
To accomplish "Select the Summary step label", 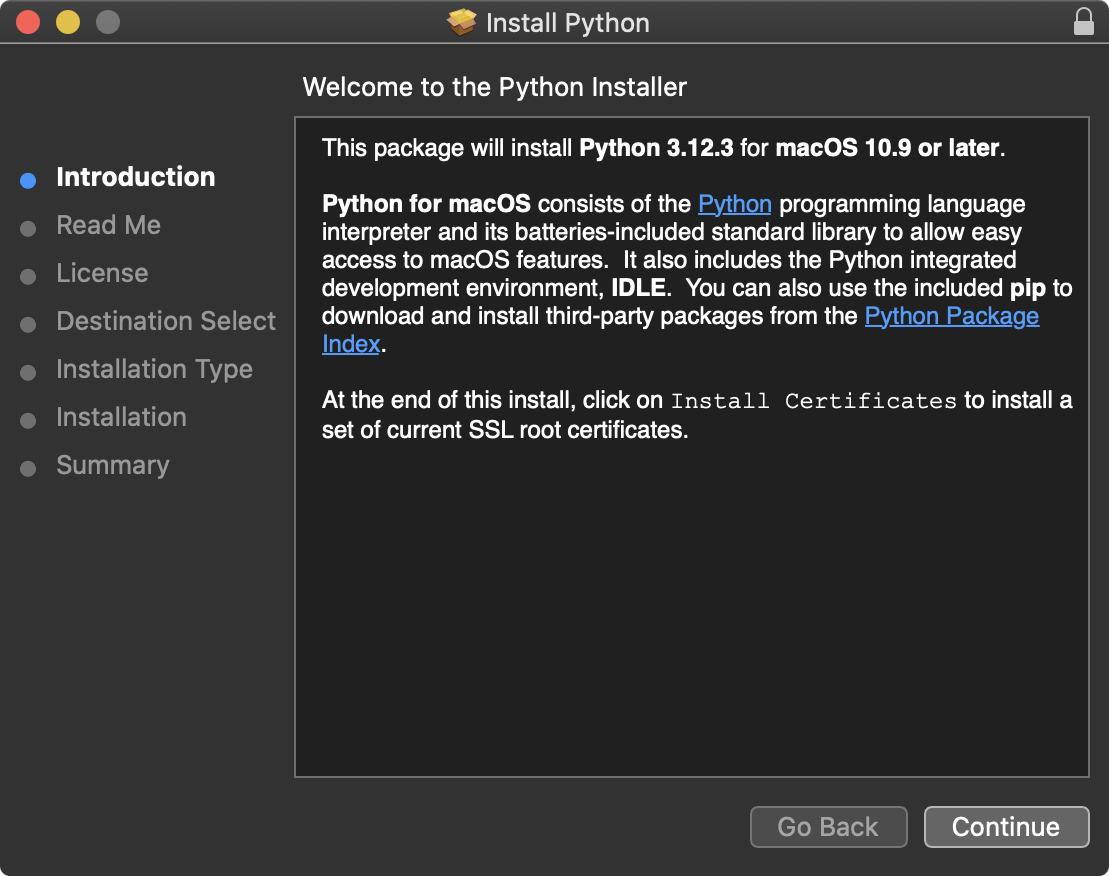I will click(112, 465).
